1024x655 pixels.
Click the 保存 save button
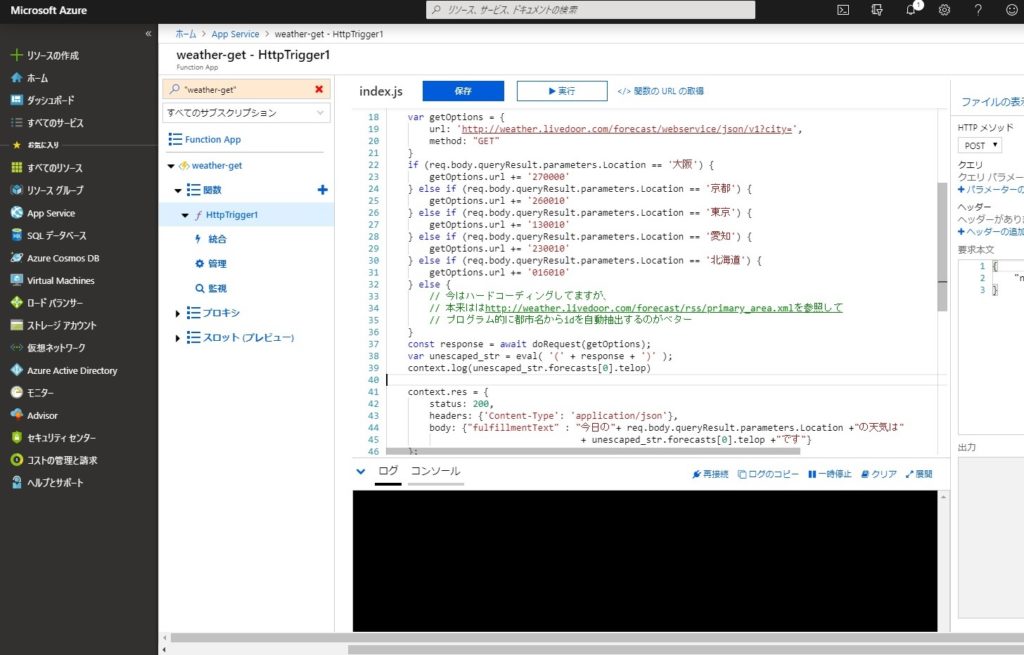click(x=463, y=91)
